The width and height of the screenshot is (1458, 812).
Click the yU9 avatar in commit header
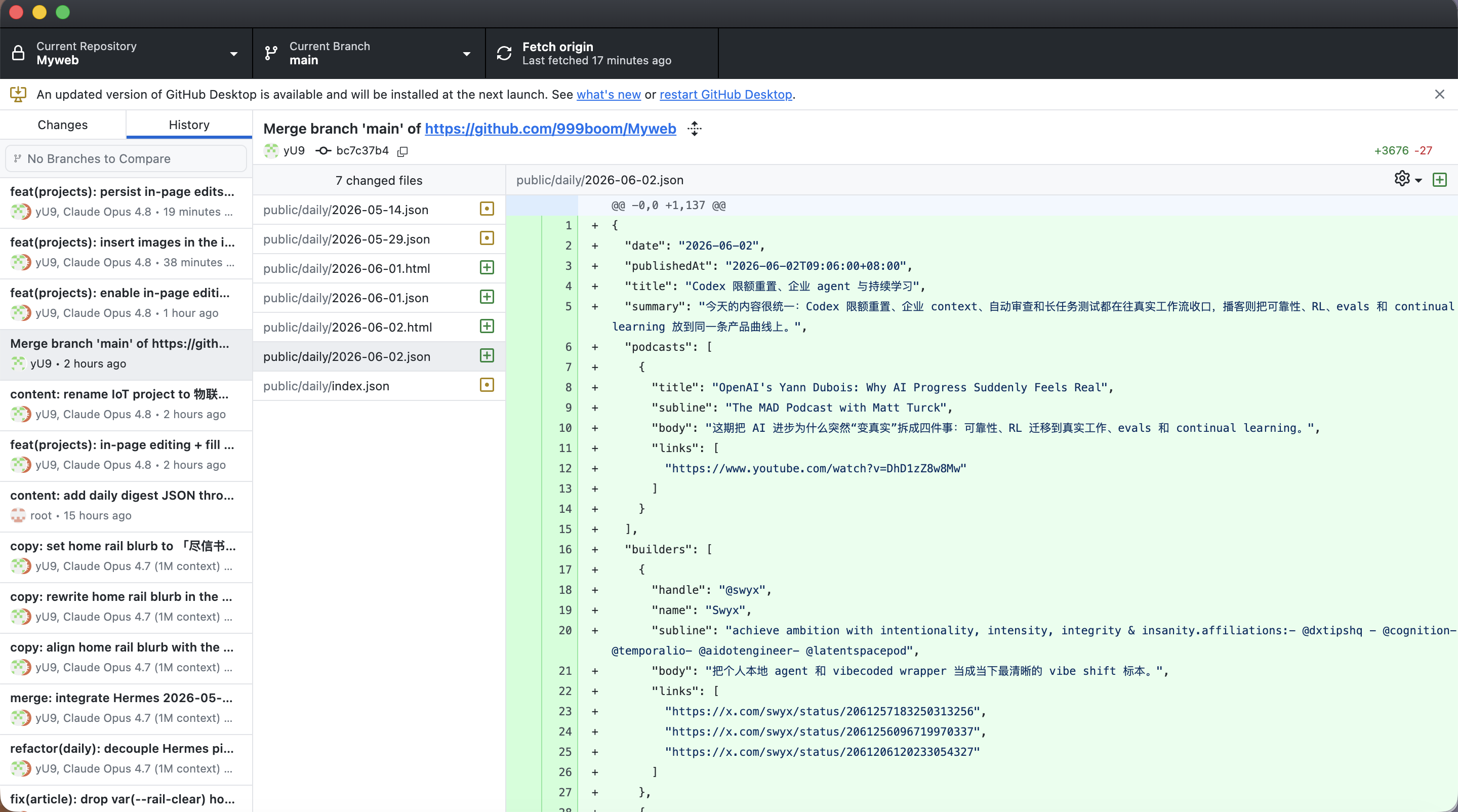(x=271, y=150)
